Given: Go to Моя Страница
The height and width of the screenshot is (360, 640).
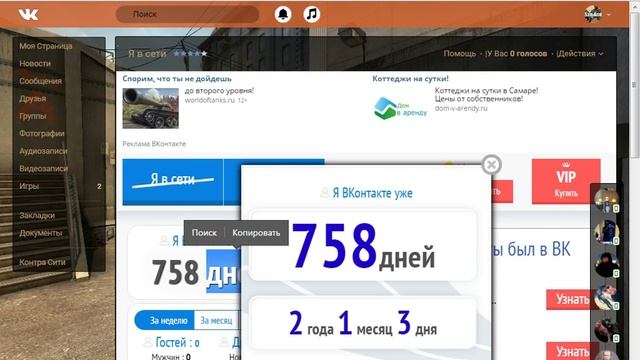Looking at the screenshot, I should click(46, 46).
